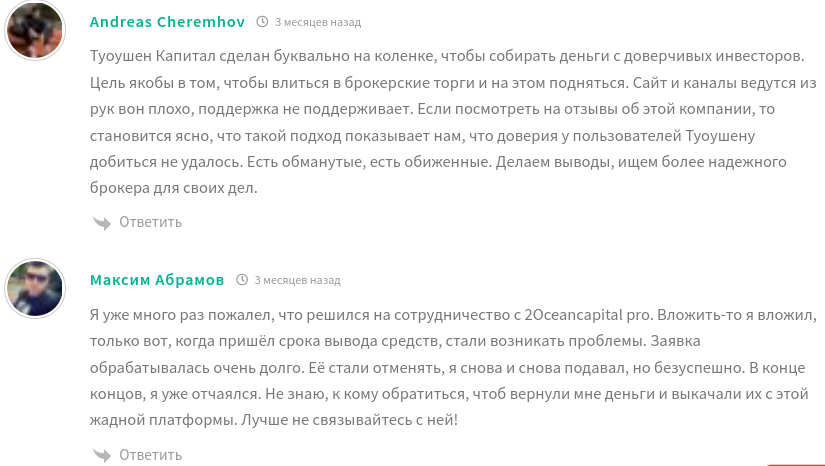Click the author name Максим Абрамов
825x466 pixels.
[157, 279]
